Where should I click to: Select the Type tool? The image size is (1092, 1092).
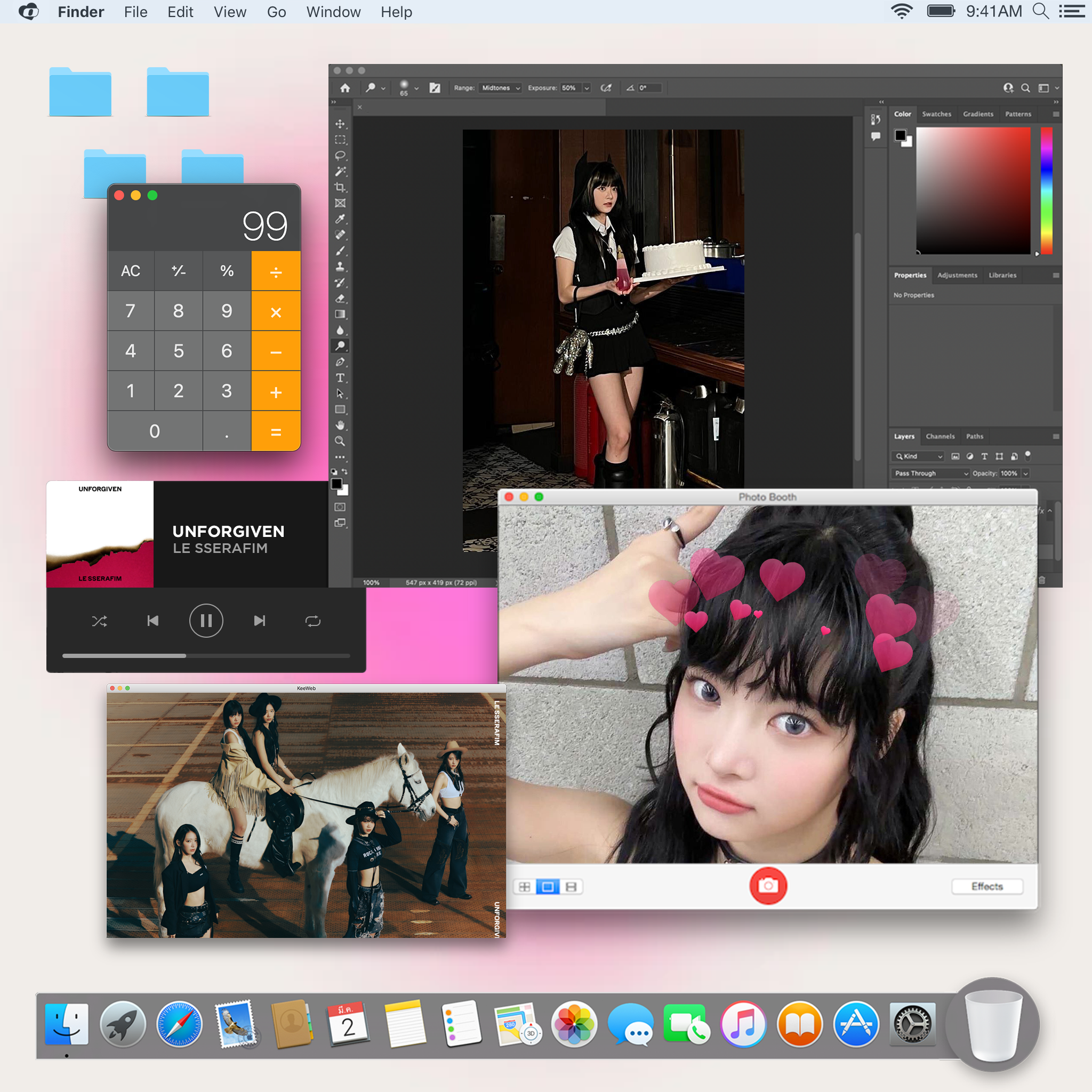340,378
